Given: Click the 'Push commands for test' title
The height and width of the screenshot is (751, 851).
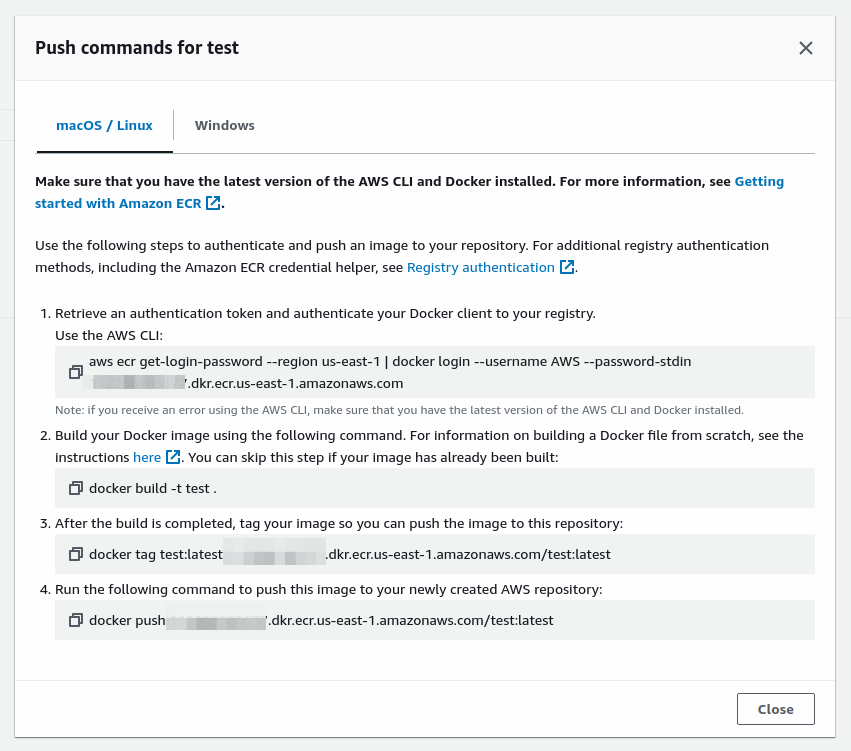Looking at the screenshot, I should [x=137, y=48].
